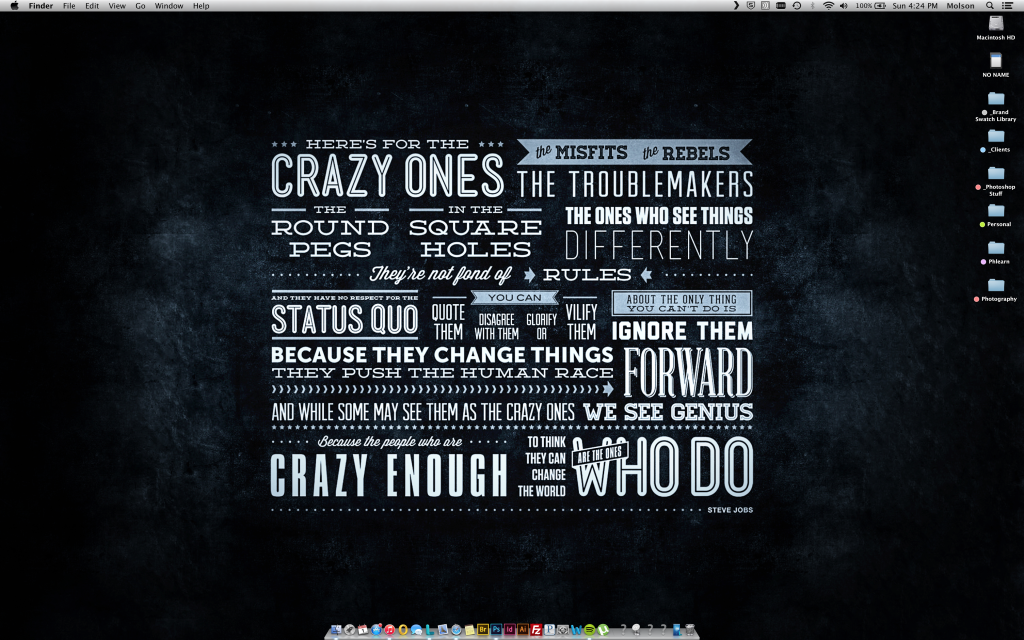Click the volume speaker menu icon
This screenshot has width=1024, height=640.
tap(843, 6)
